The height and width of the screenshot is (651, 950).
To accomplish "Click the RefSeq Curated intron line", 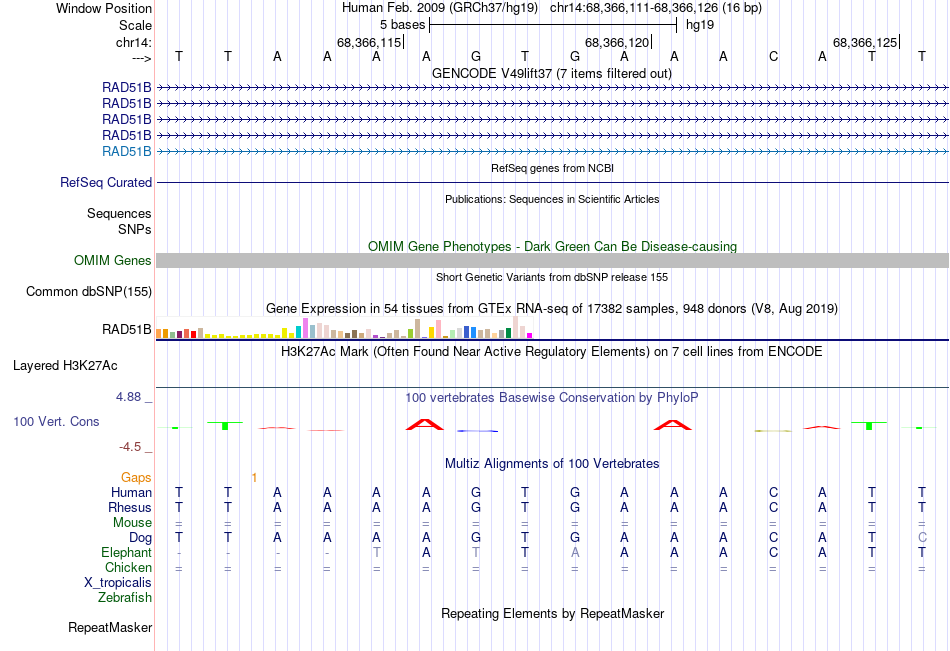I will pyautogui.click(x=552, y=182).
